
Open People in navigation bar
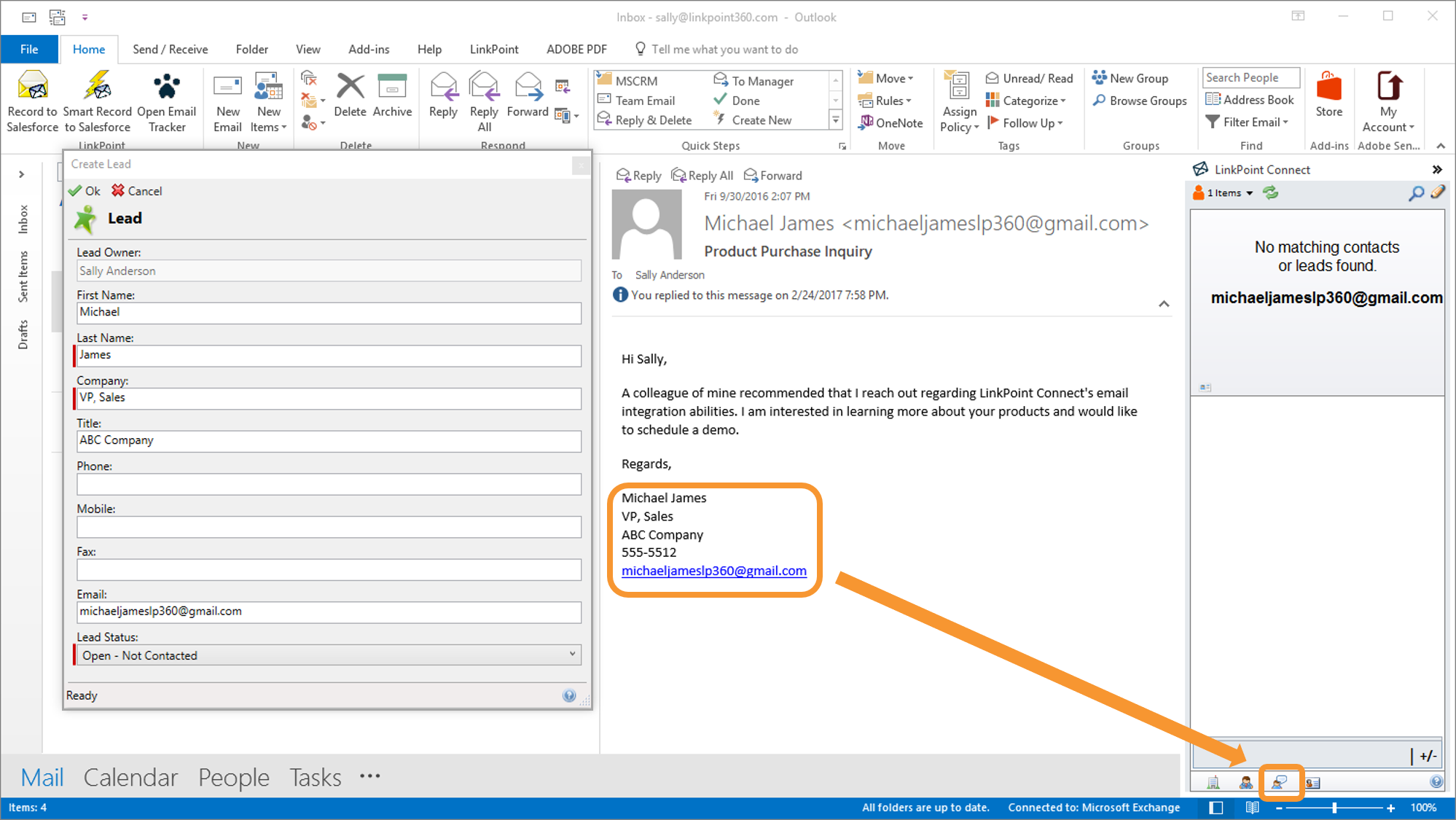pyautogui.click(x=234, y=777)
